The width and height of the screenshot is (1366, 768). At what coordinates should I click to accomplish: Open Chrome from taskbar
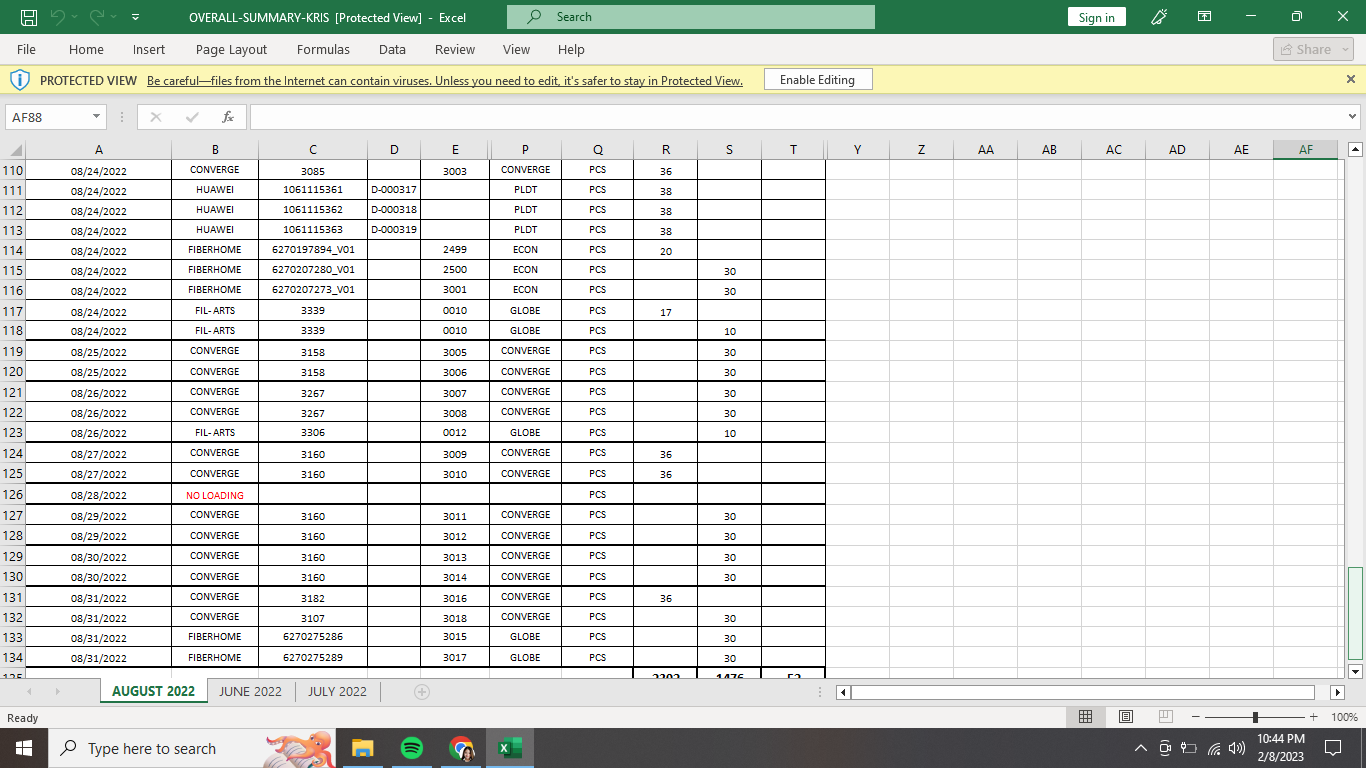point(460,748)
